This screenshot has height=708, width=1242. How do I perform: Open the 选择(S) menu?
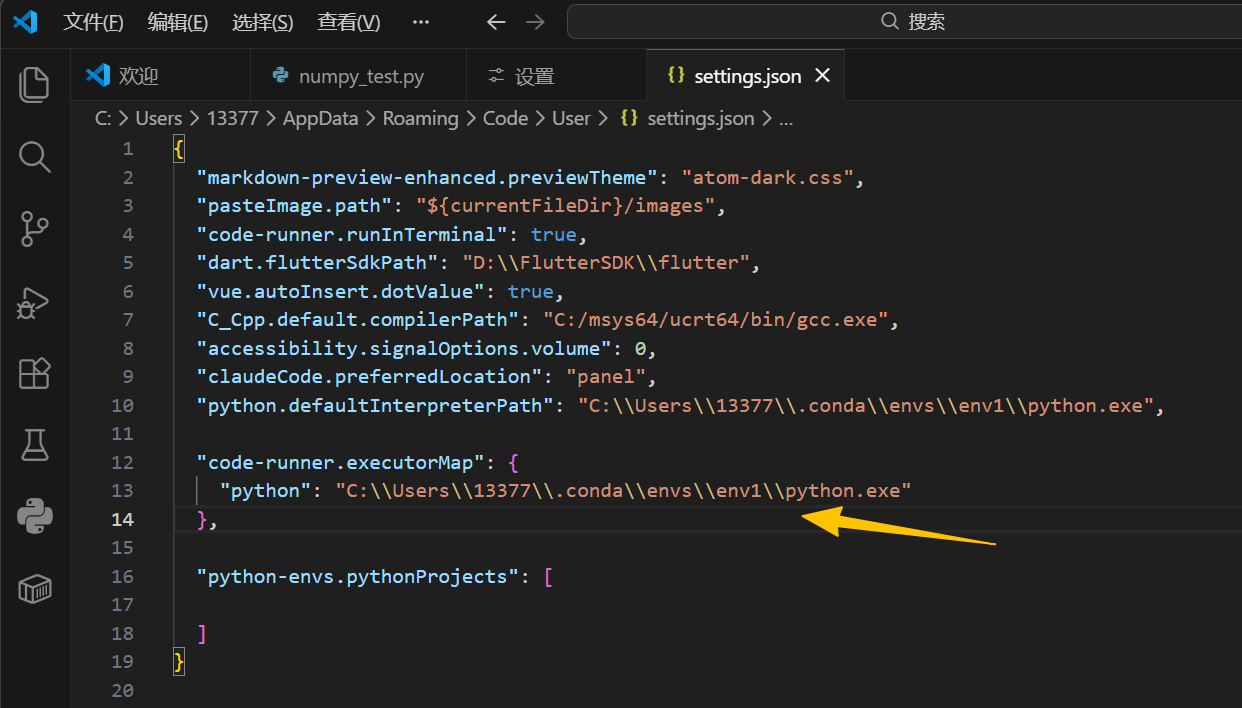pyautogui.click(x=262, y=22)
